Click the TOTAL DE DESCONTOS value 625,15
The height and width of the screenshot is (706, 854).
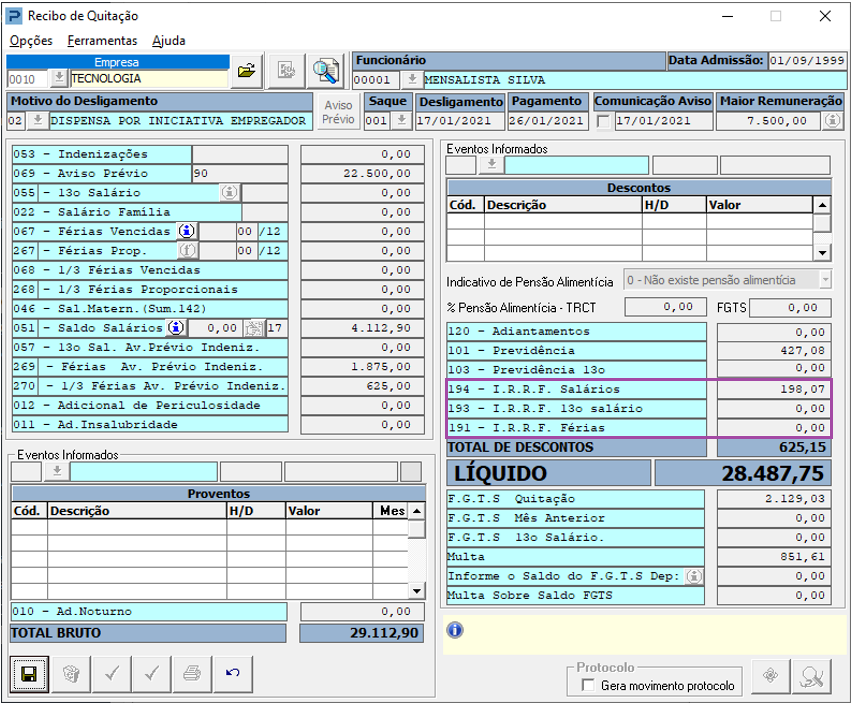click(x=774, y=447)
